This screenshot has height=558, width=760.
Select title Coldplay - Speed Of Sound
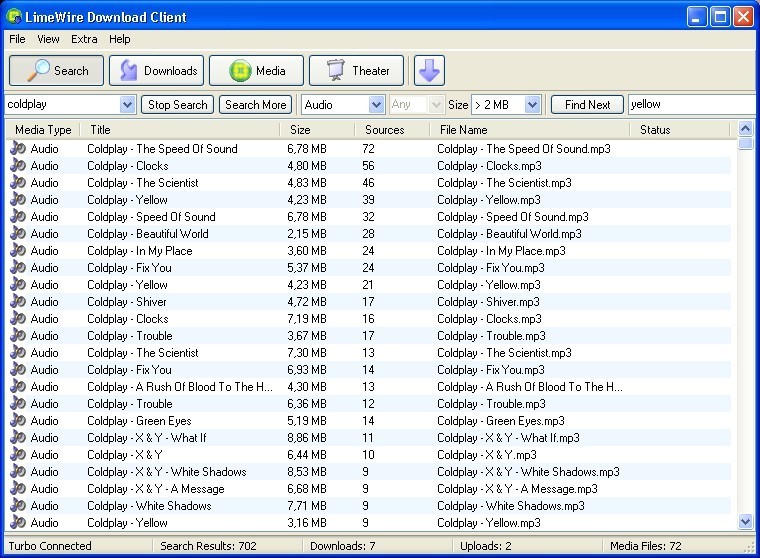click(x=151, y=216)
